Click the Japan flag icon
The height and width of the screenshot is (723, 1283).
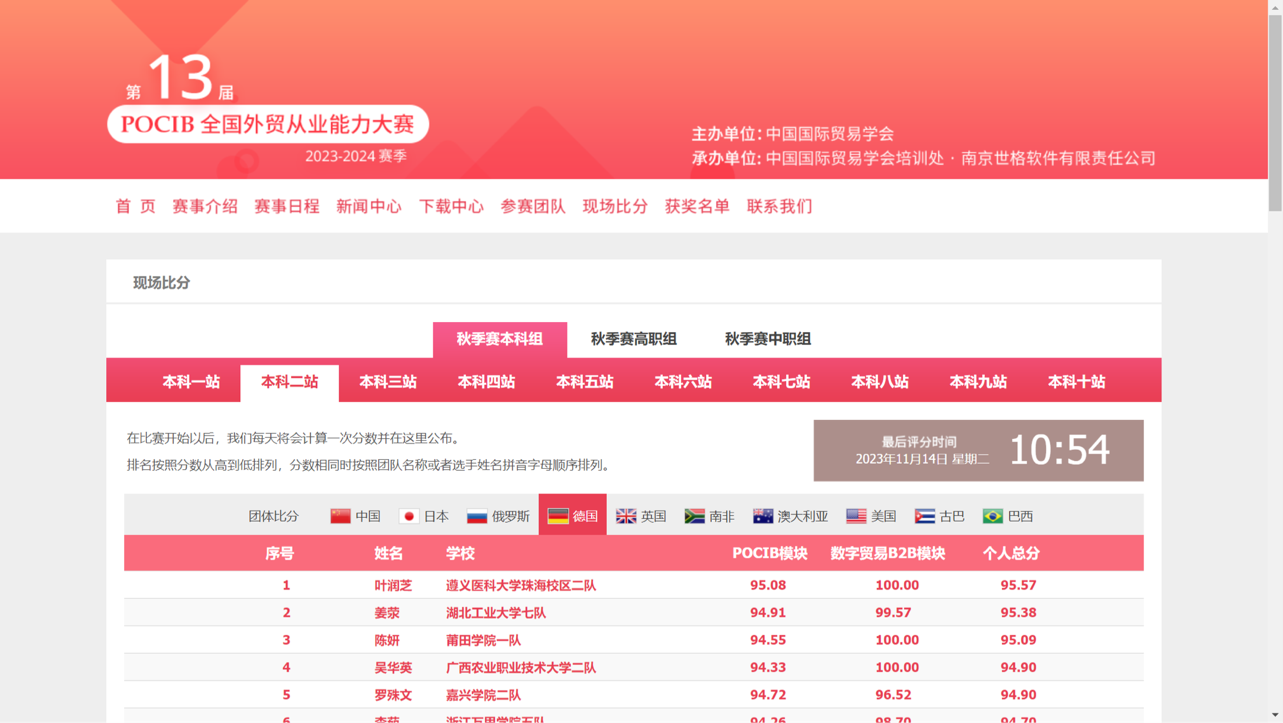[409, 516]
